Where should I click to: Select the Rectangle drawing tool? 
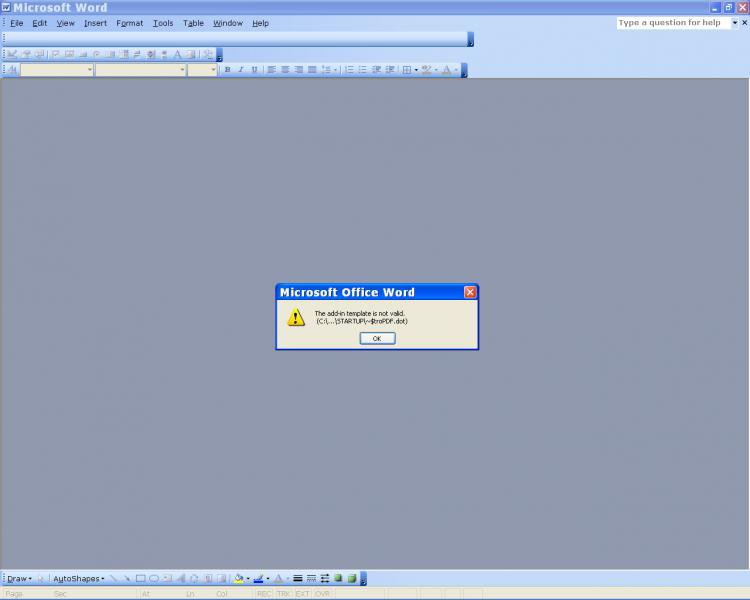click(x=140, y=578)
